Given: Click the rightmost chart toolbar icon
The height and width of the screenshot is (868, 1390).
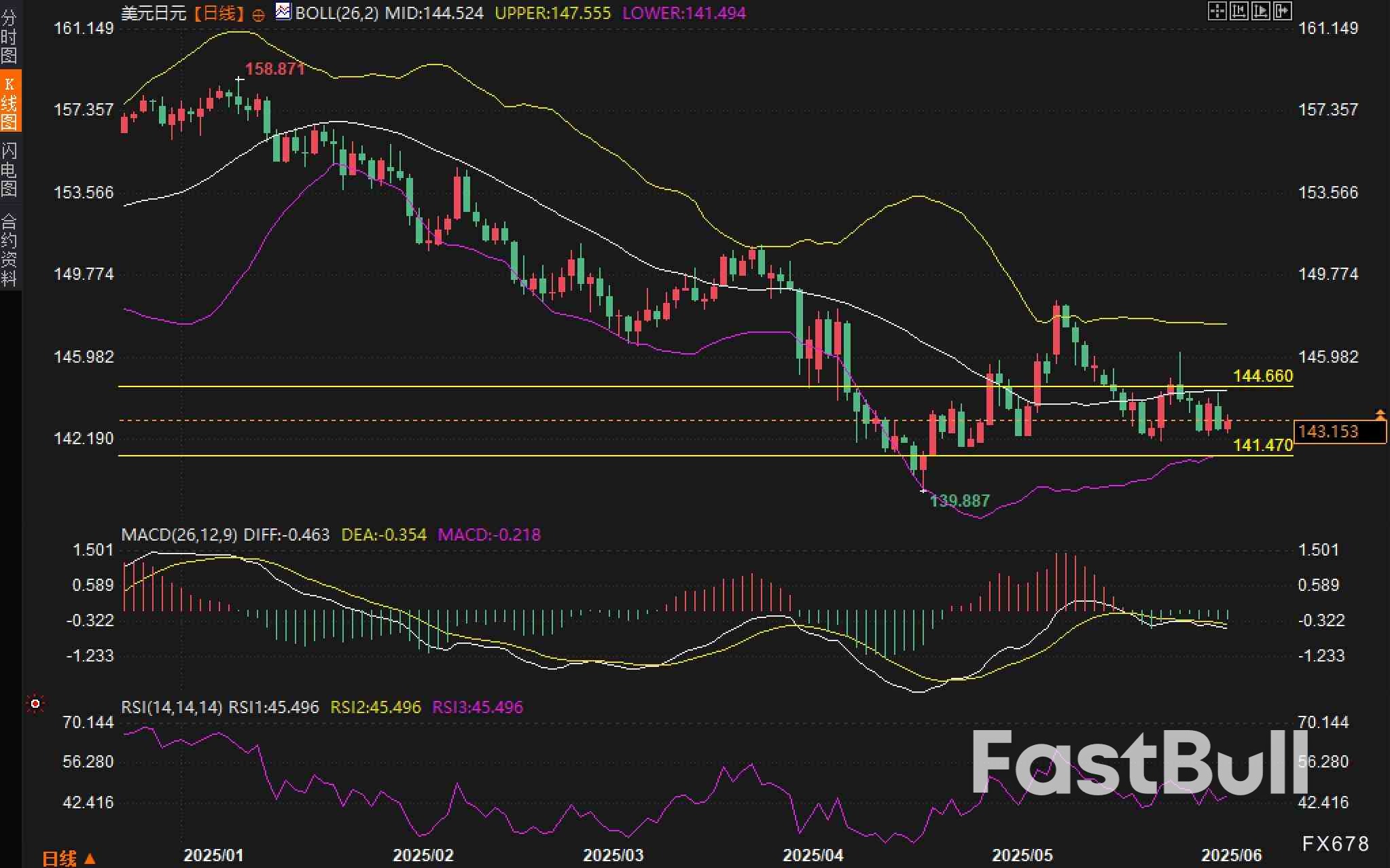Looking at the screenshot, I should tap(1282, 11).
